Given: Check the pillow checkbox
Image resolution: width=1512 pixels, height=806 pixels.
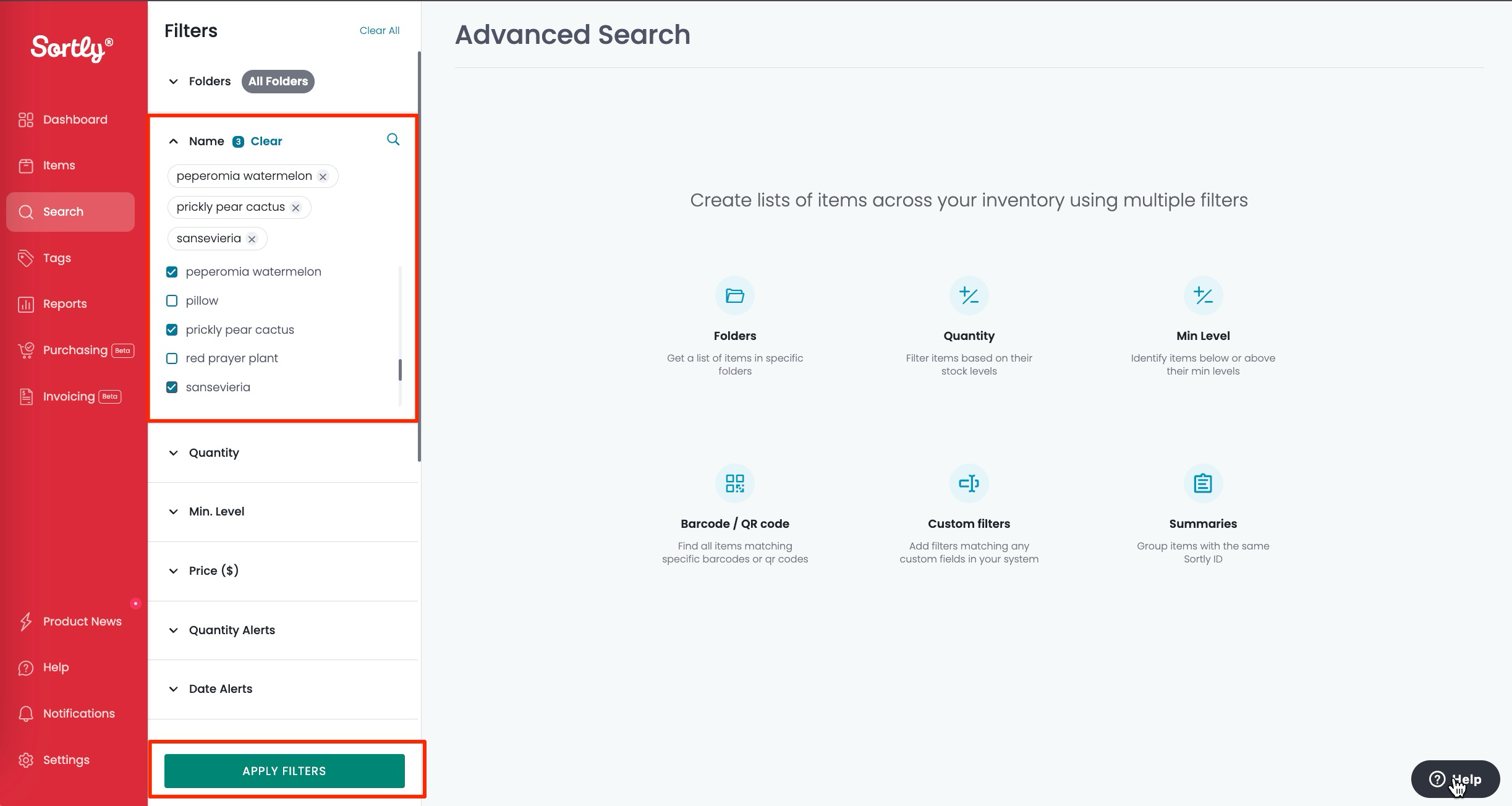Looking at the screenshot, I should pos(172,301).
